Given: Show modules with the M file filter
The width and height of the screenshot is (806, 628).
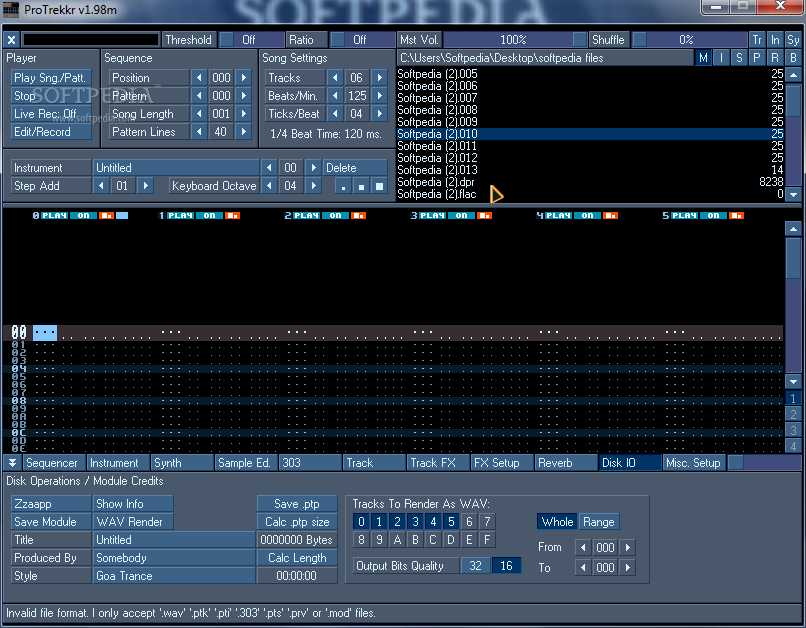Looking at the screenshot, I should 703,58.
